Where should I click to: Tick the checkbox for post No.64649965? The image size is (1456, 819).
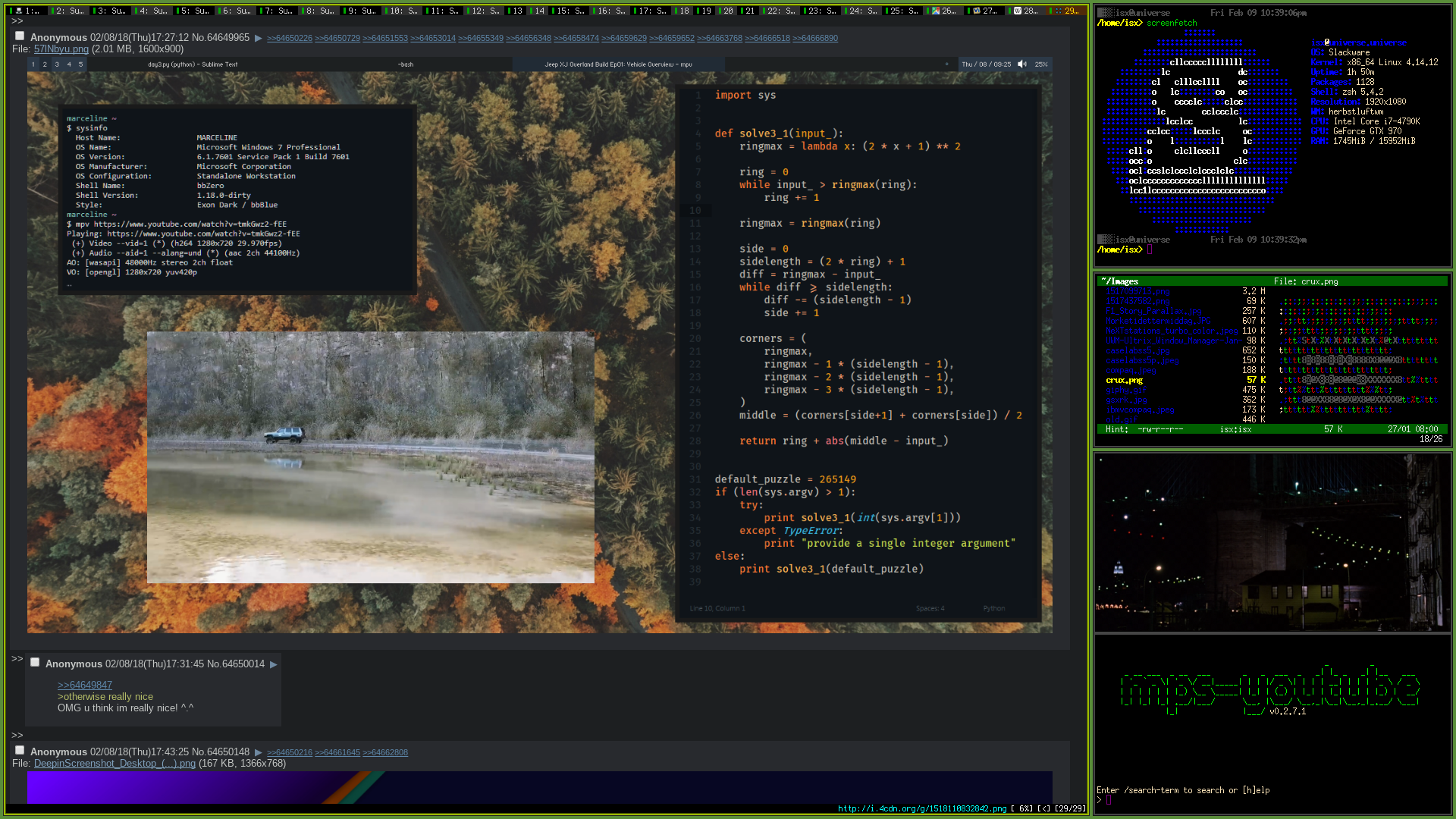[x=20, y=36]
